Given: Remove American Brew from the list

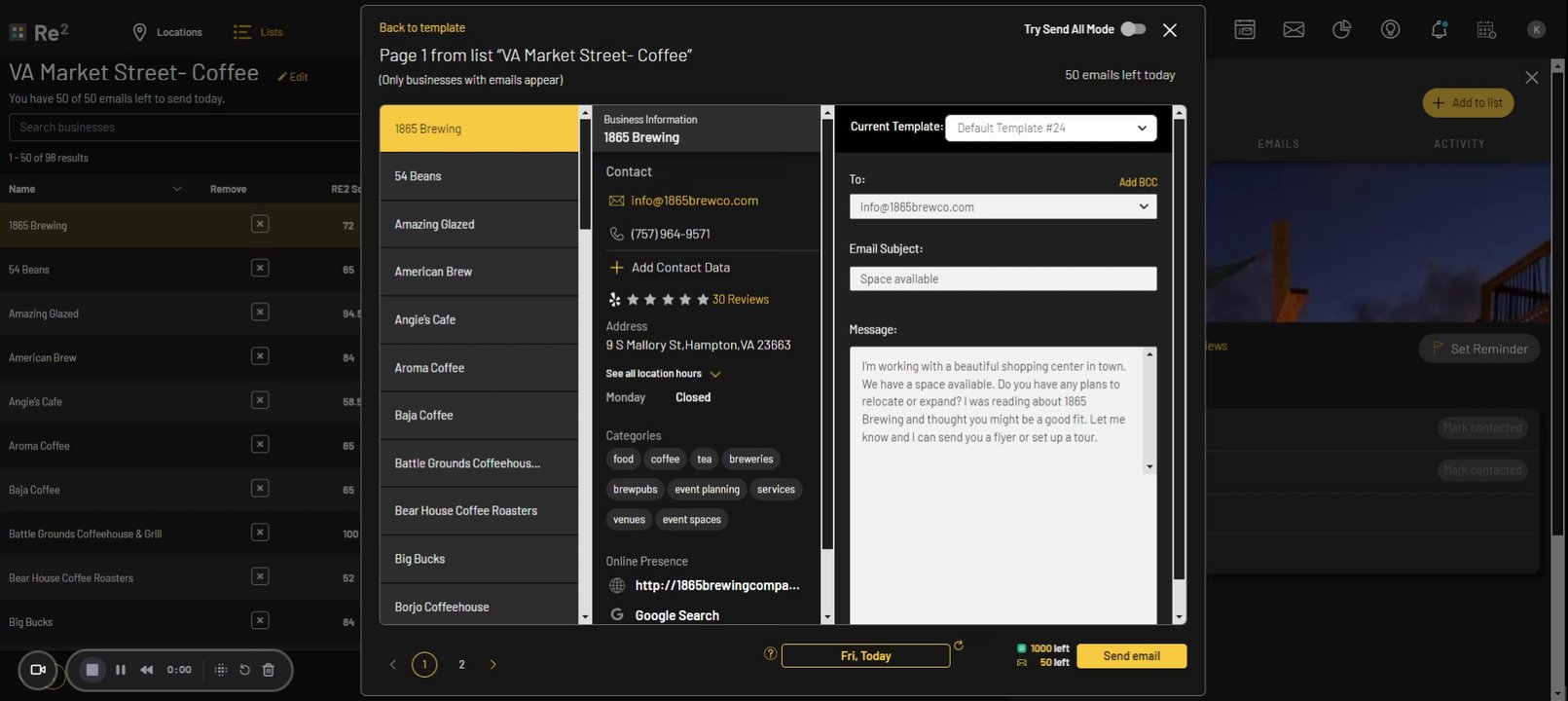Looking at the screenshot, I should pos(260,356).
